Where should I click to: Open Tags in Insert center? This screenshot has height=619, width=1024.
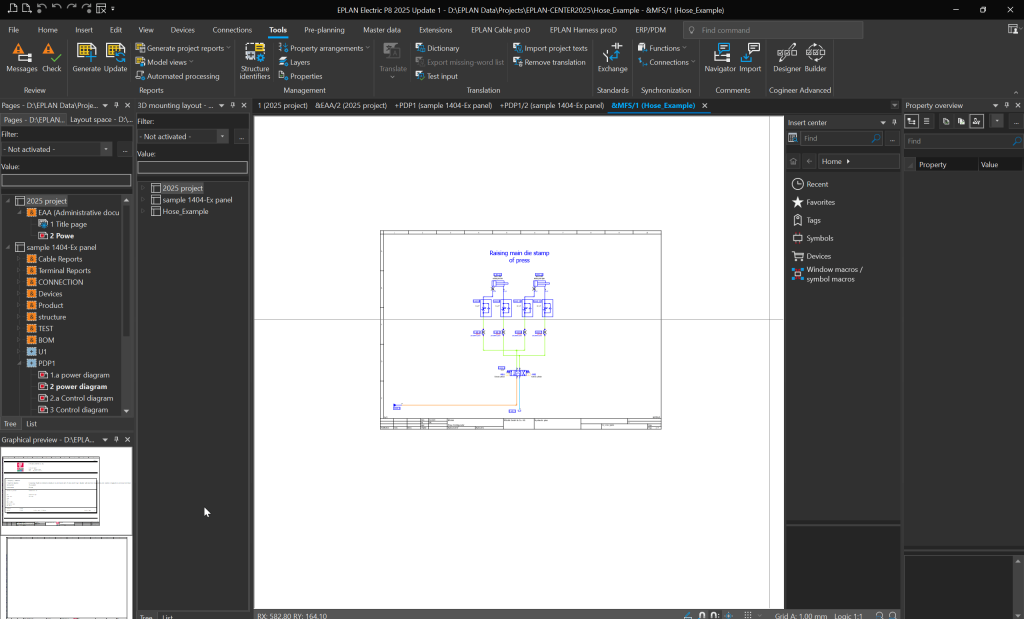pyautogui.click(x=807, y=220)
